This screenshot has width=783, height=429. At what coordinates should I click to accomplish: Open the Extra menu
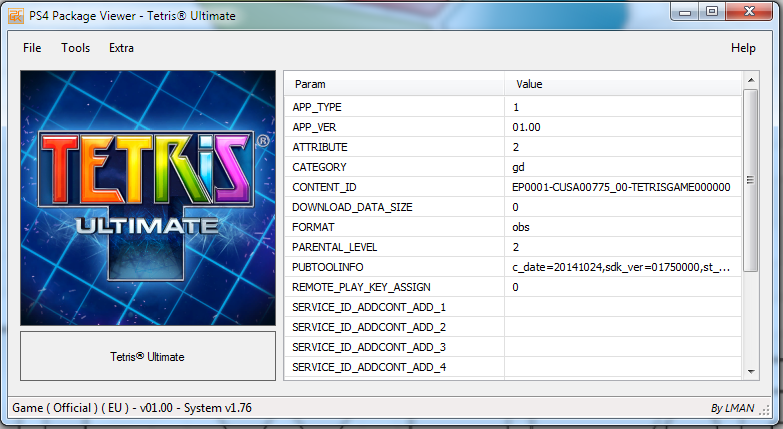coord(121,48)
